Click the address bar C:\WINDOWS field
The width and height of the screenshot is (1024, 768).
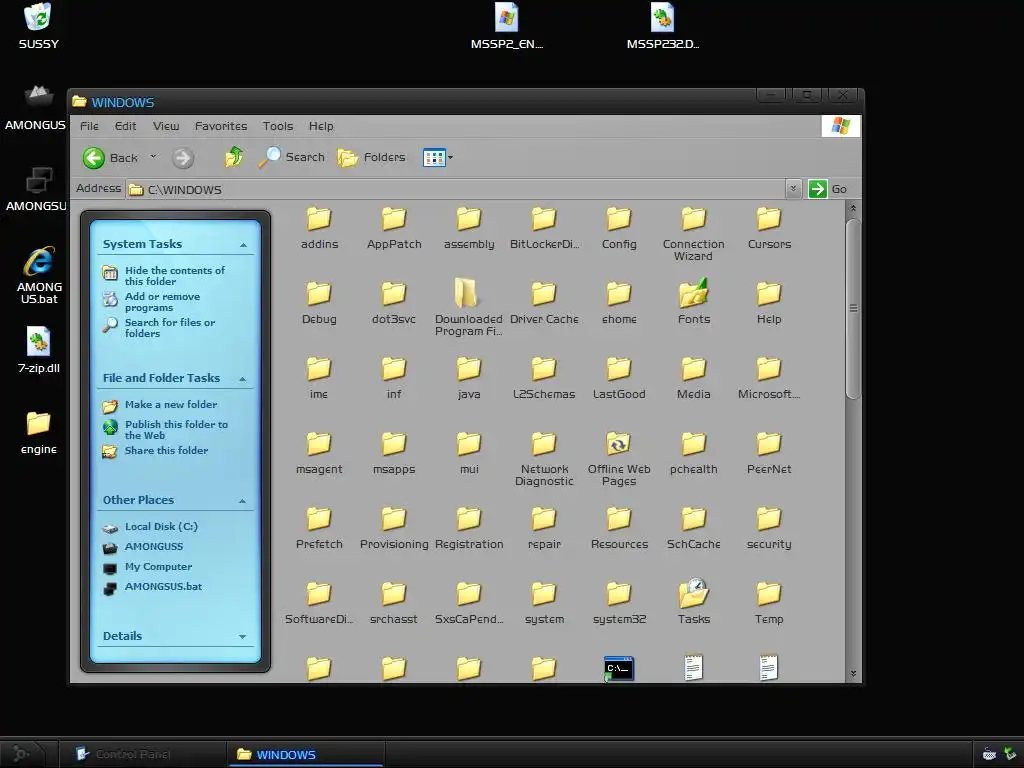(x=456, y=189)
